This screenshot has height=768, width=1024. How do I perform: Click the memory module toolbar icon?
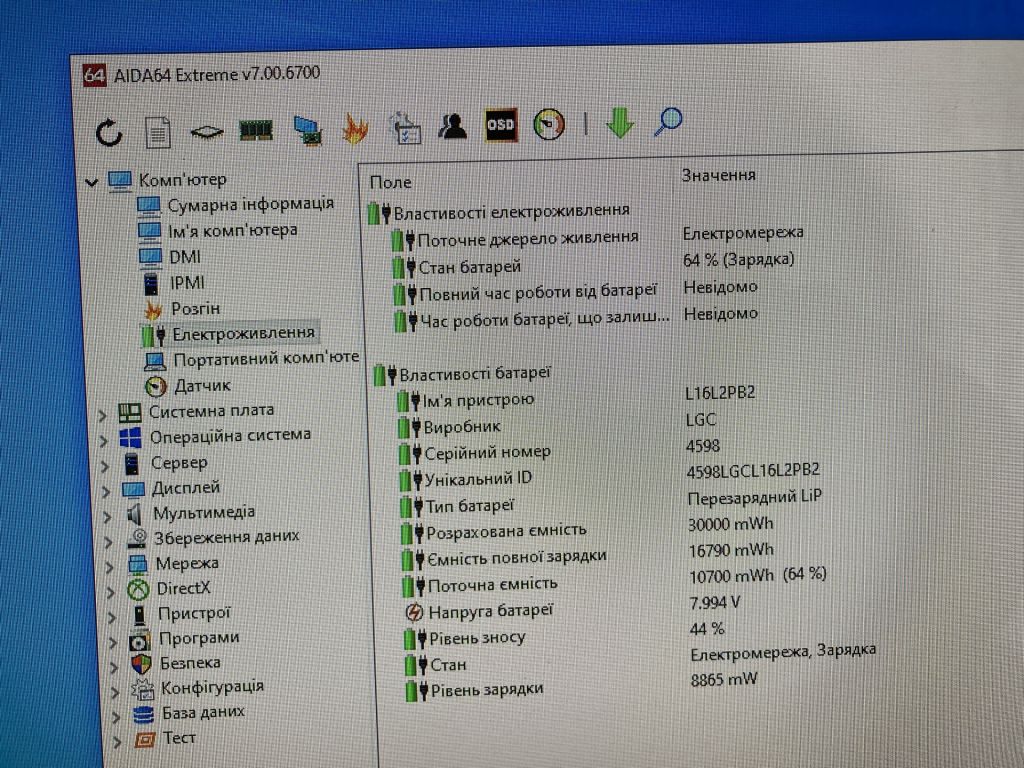(255, 131)
